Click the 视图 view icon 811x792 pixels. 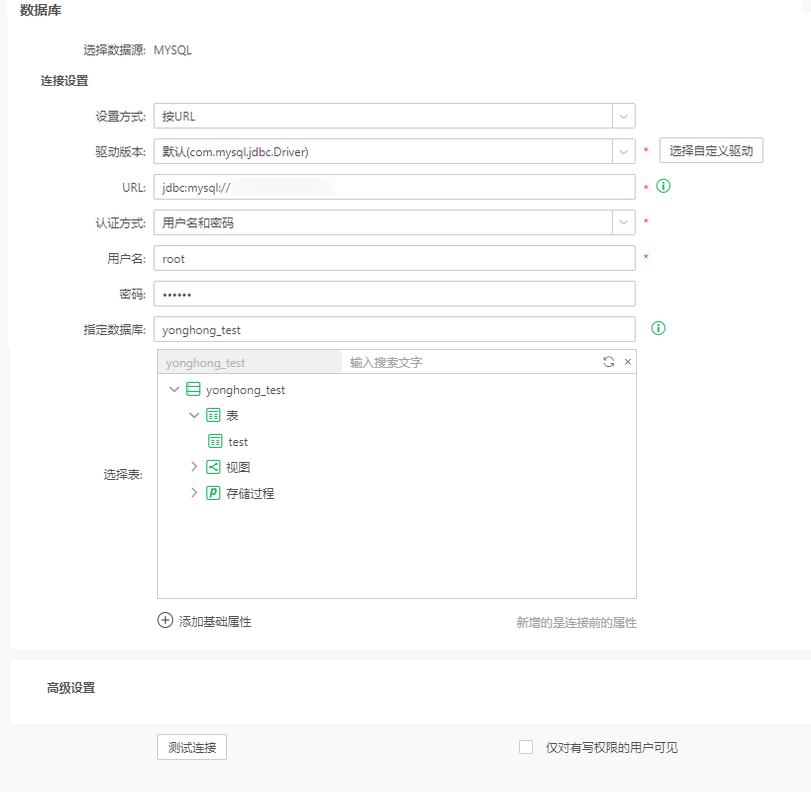tap(213, 467)
